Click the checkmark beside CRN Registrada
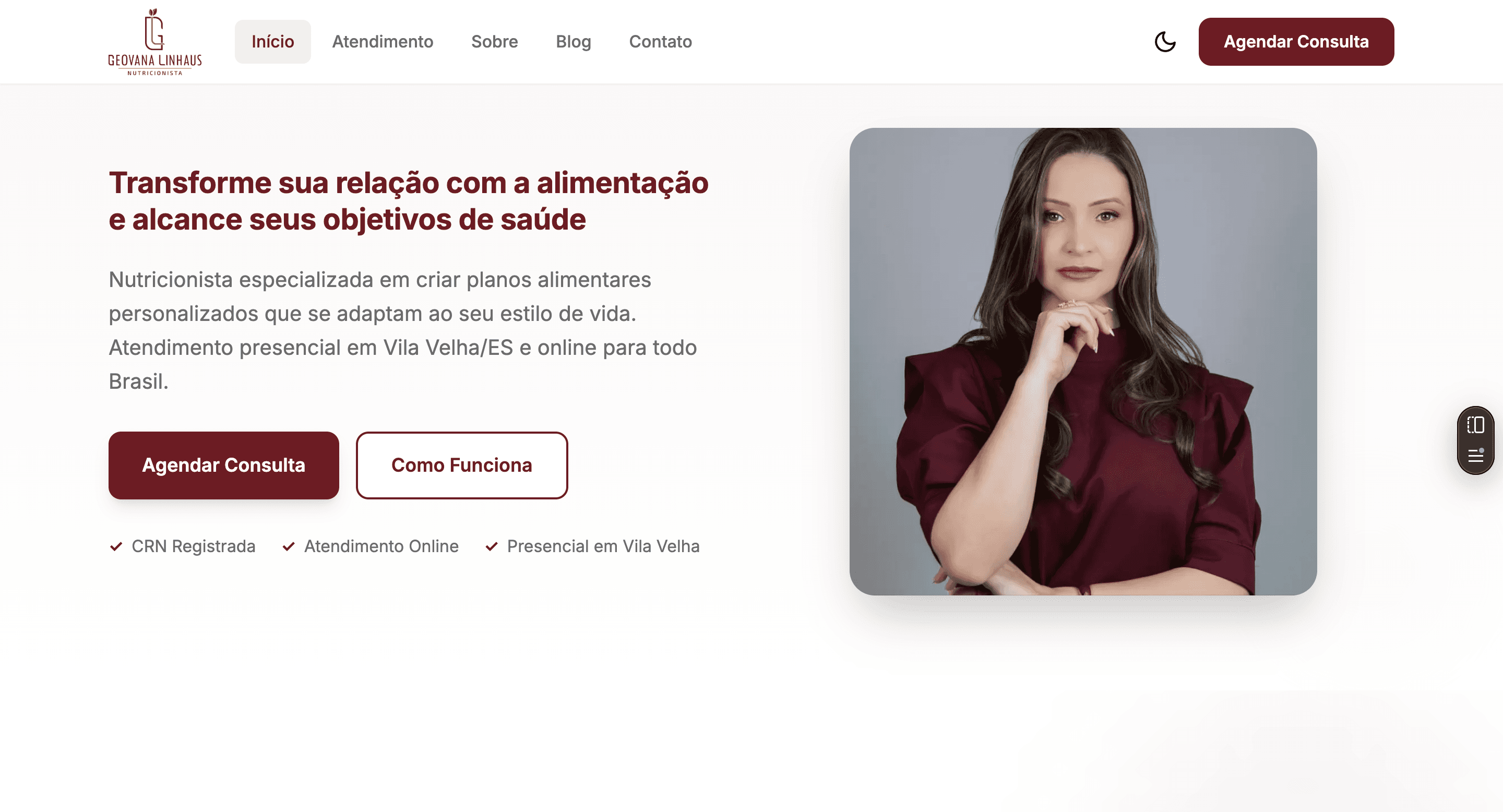The height and width of the screenshot is (812, 1503). (x=116, y=546)
